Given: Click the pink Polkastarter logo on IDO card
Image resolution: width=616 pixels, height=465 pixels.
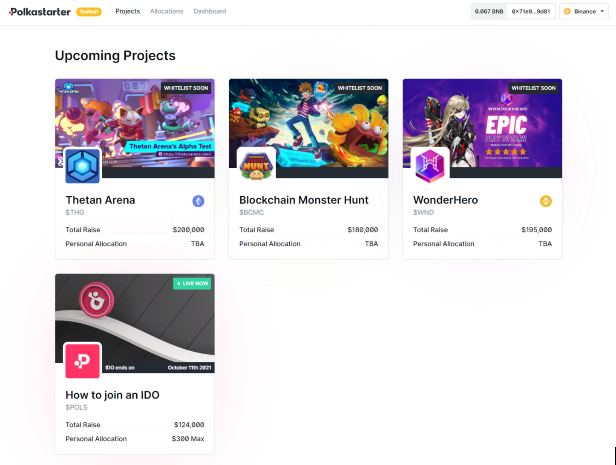Looking at the screenshot, I should 82,361.
